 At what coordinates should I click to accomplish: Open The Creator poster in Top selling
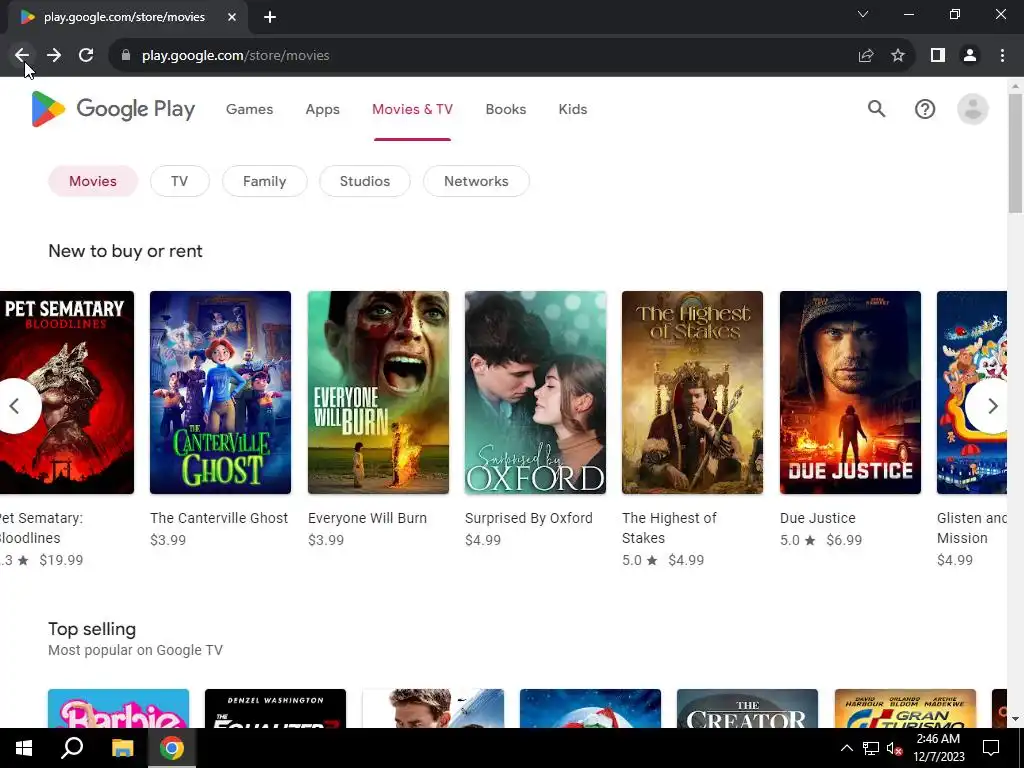click(x=747, y=708)
